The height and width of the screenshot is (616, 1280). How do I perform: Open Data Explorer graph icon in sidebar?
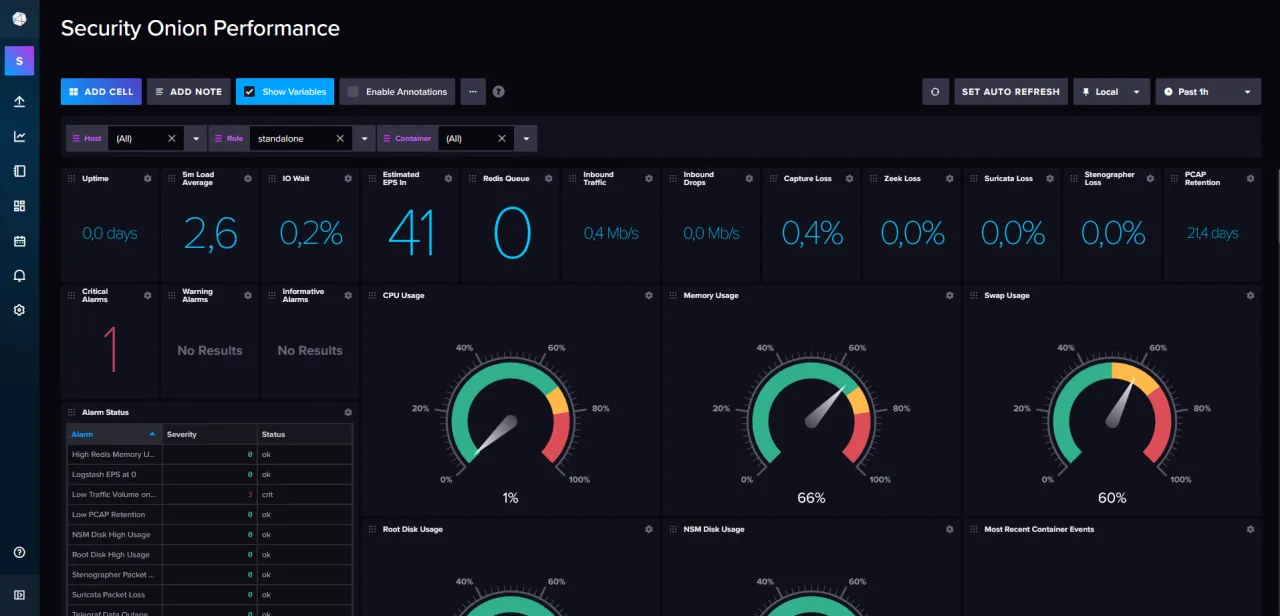[19, 137]
